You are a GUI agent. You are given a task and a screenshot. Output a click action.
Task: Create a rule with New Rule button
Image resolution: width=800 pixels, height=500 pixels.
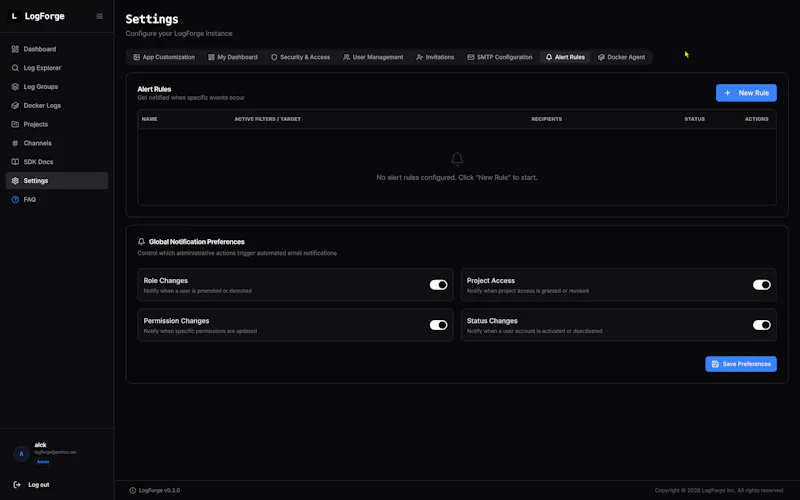pyautogui.click(x=746, y=93)
